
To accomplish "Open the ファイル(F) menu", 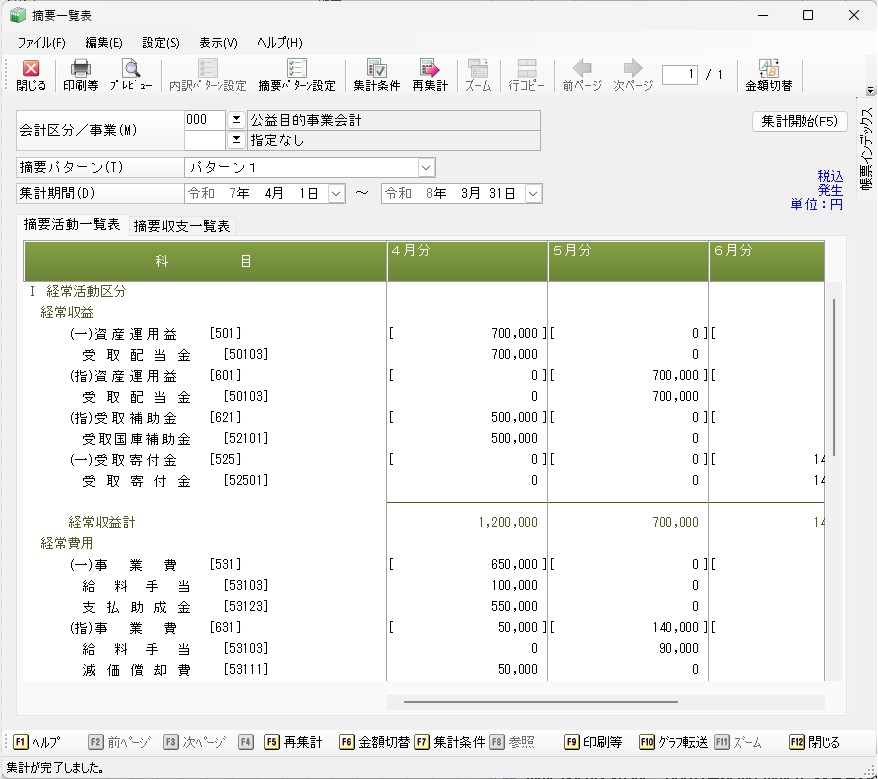I will 41,43.
